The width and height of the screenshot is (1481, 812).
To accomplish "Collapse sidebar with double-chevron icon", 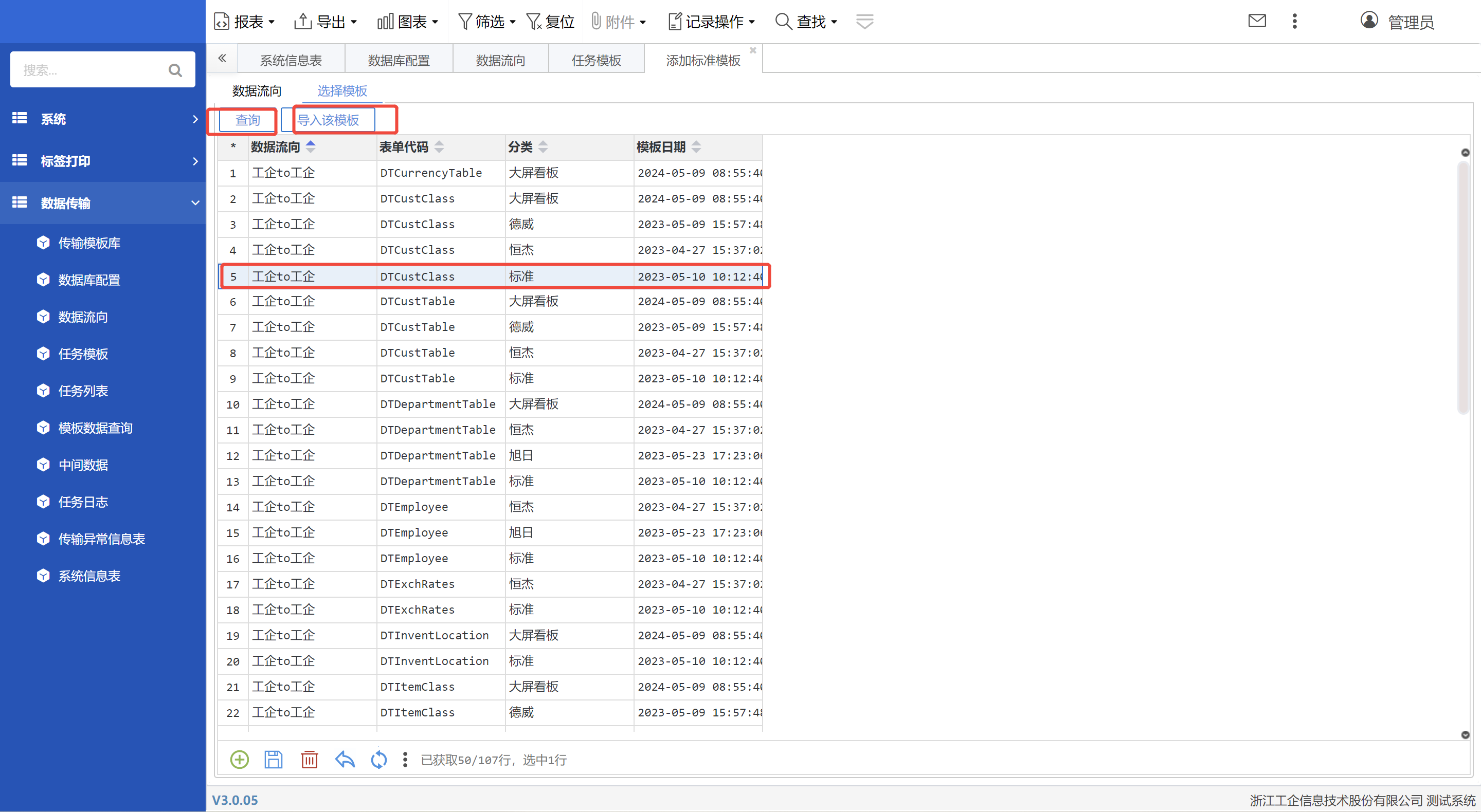I will coord(222,58).
